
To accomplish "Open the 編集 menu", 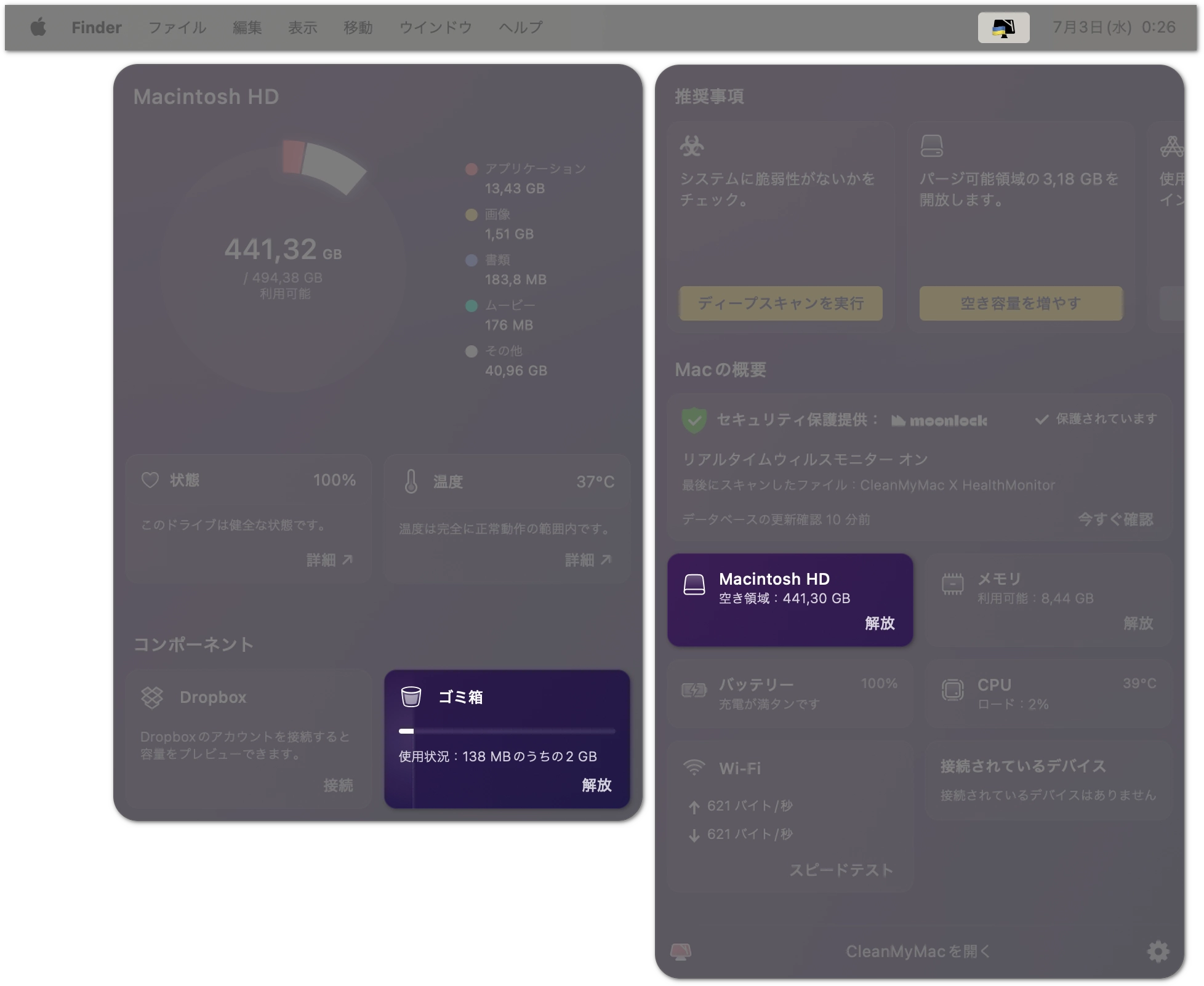I will pyautogui.click(x=247, y=28).
